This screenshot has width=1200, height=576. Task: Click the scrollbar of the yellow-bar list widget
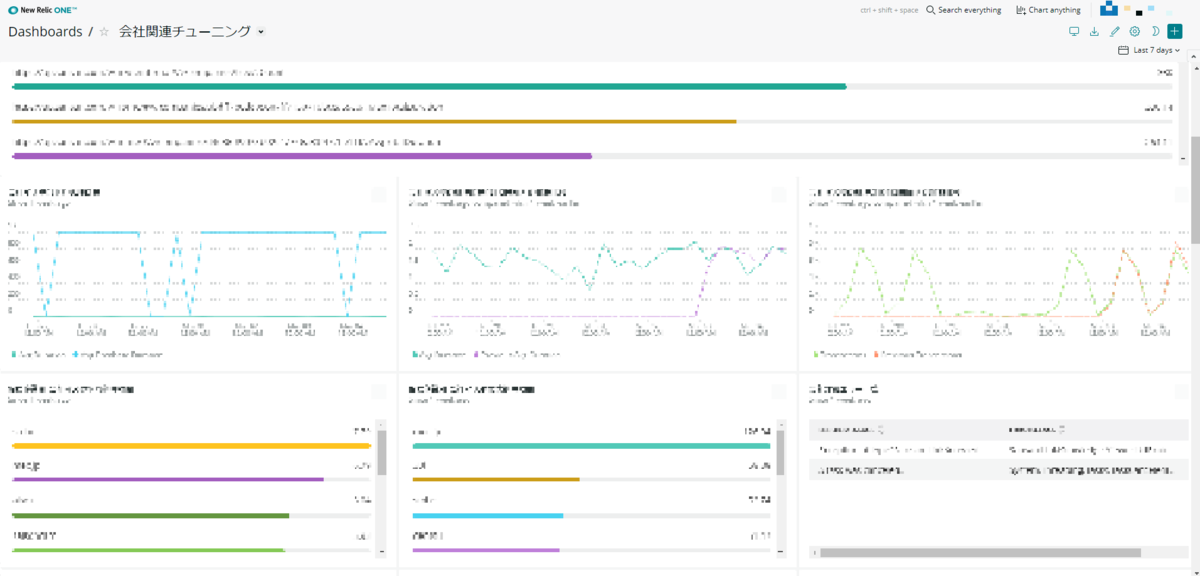(x=381, y=453)
